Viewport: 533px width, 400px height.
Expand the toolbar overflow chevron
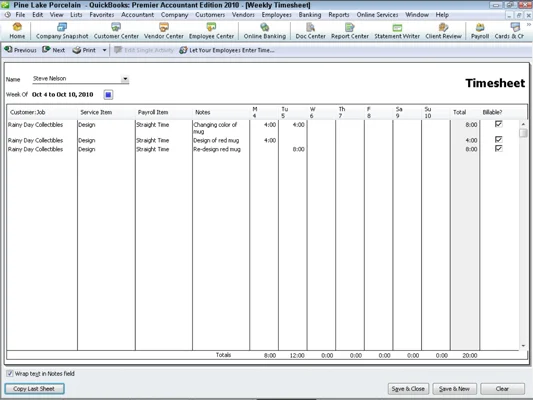point(529,24)
